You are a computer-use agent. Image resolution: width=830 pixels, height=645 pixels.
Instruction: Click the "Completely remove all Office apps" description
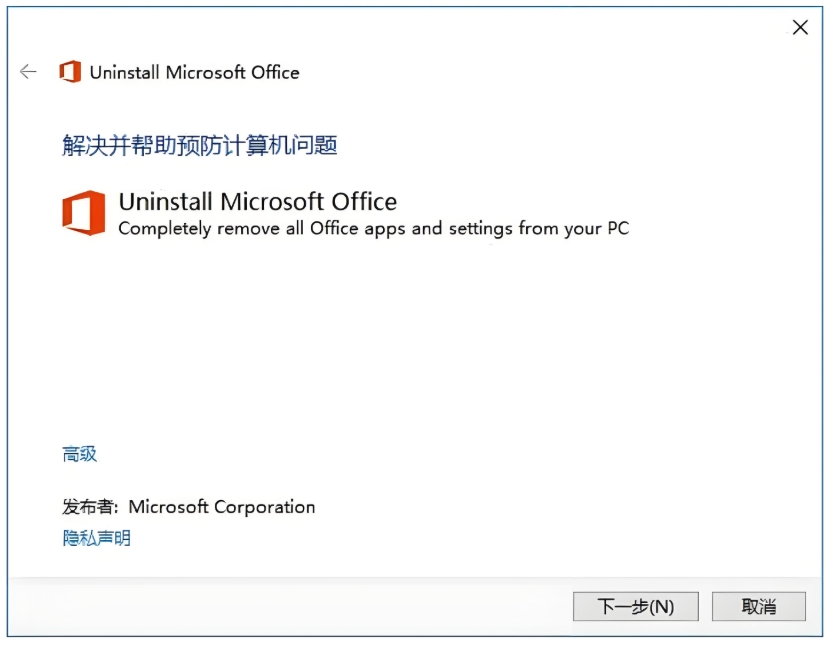click(x=373, y=228)
